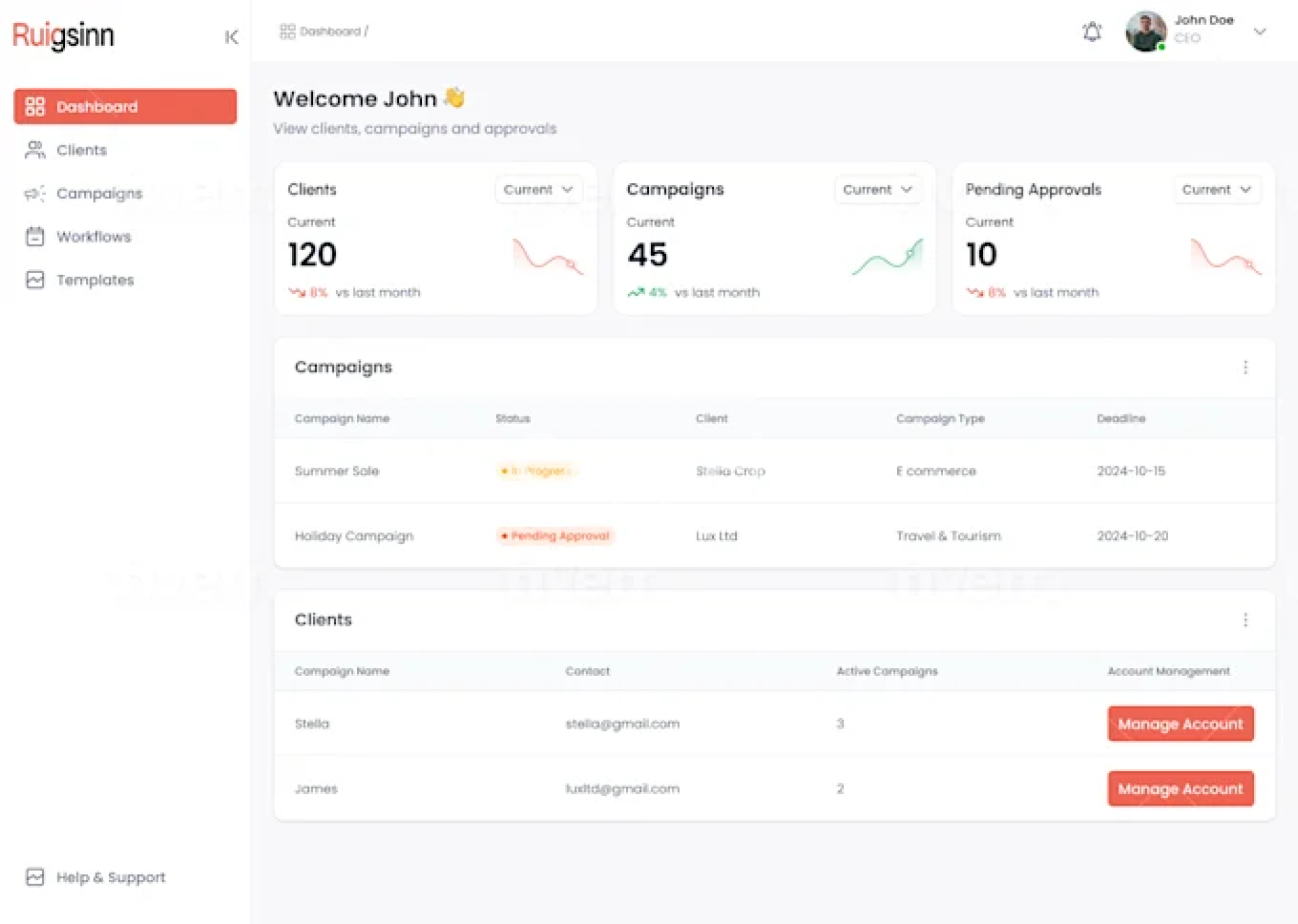The width and height of the screenshot is (1298, 924).
Task: Collapse the sidebar with the arrow icon
Action: pos(231,37)
